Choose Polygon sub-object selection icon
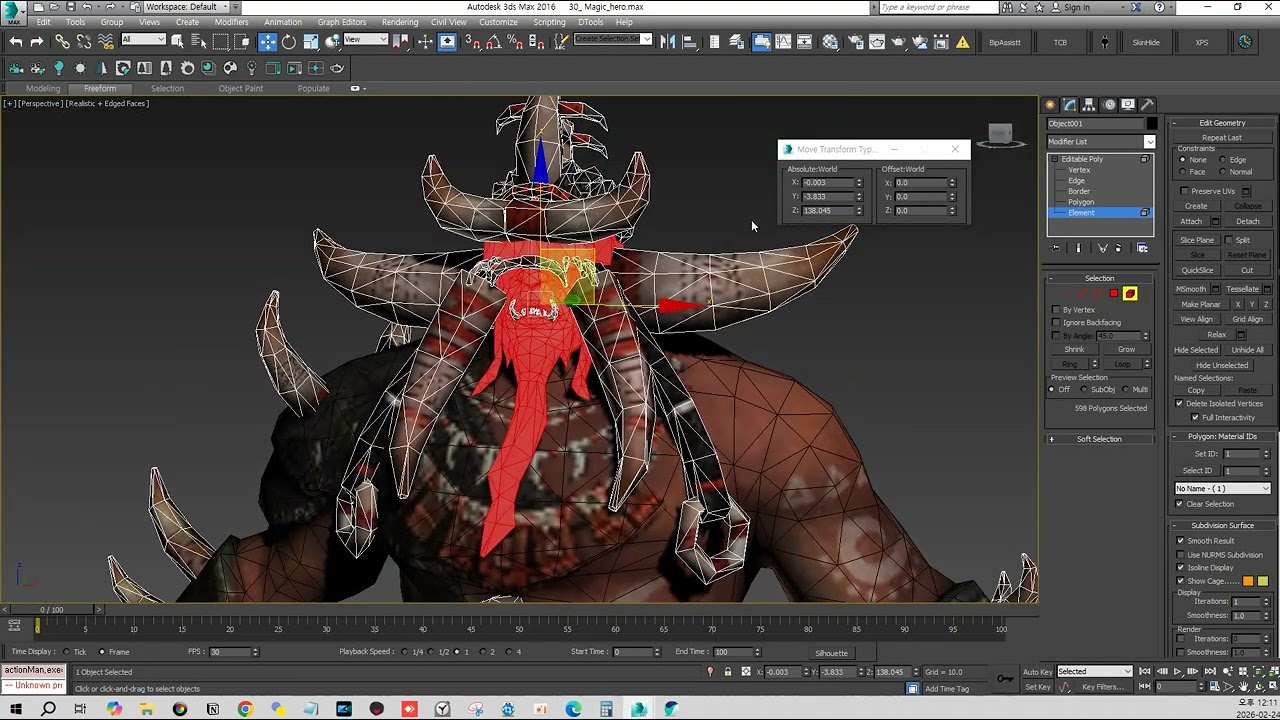Image resolution: width=1280 pixels, height=720 pixels. pyautogui.click(x=1114, y=294)
